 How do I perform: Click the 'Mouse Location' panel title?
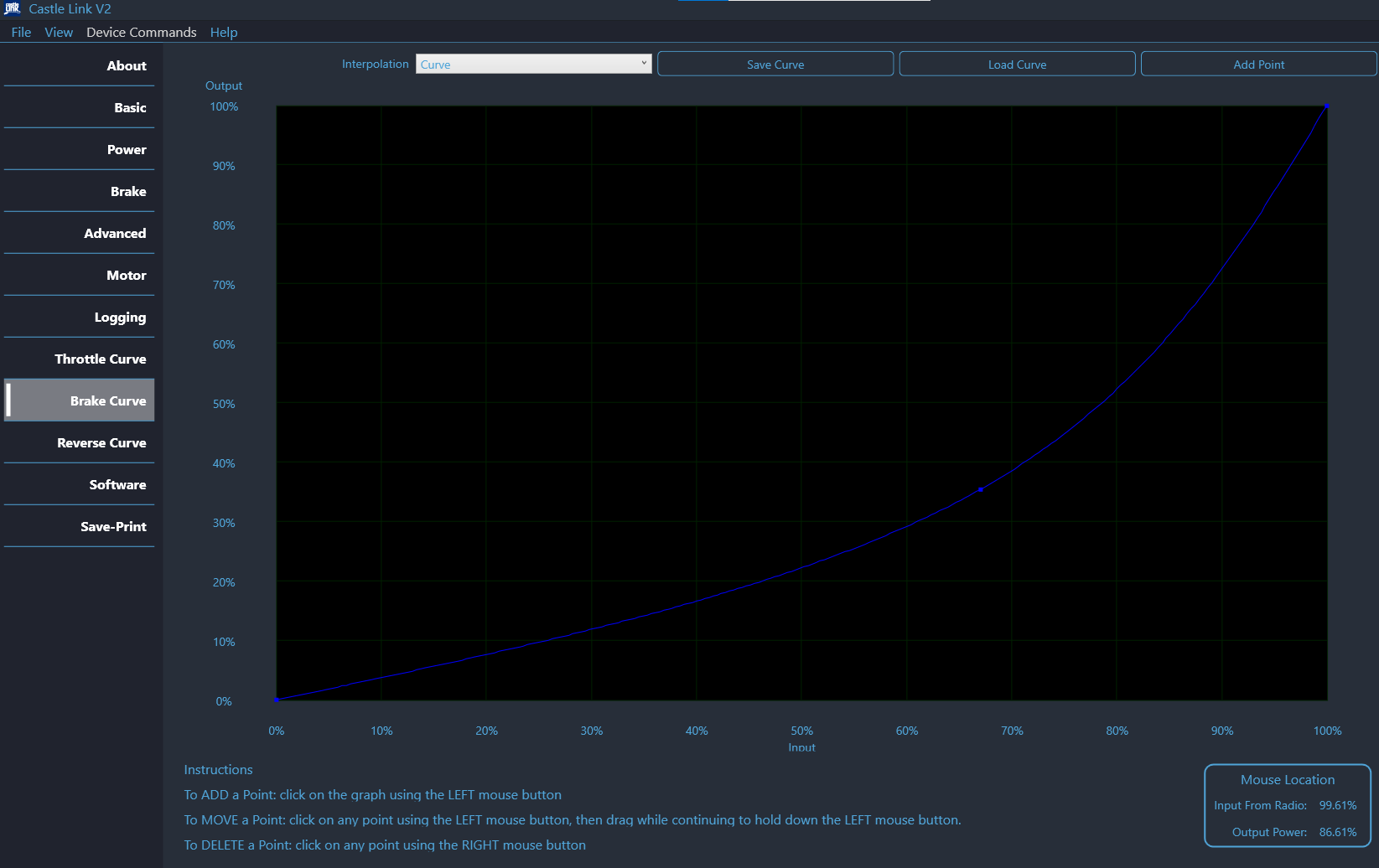coord(1288,779)
